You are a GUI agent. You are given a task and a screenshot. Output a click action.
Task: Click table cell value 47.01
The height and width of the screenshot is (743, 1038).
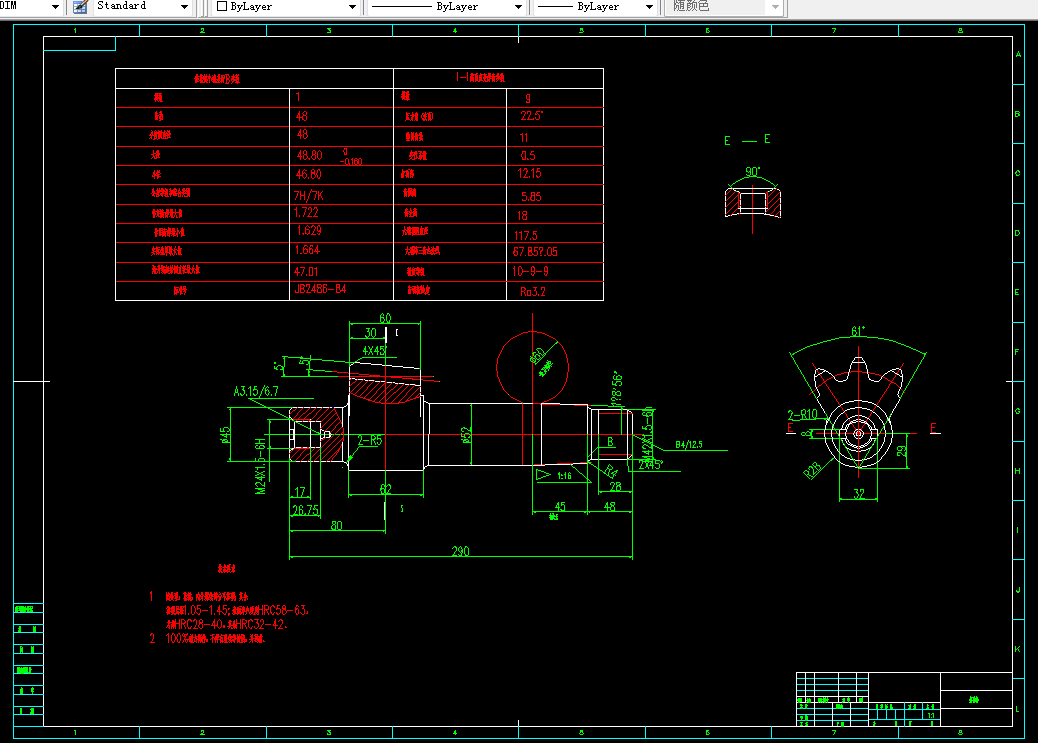tap(306, 272)
